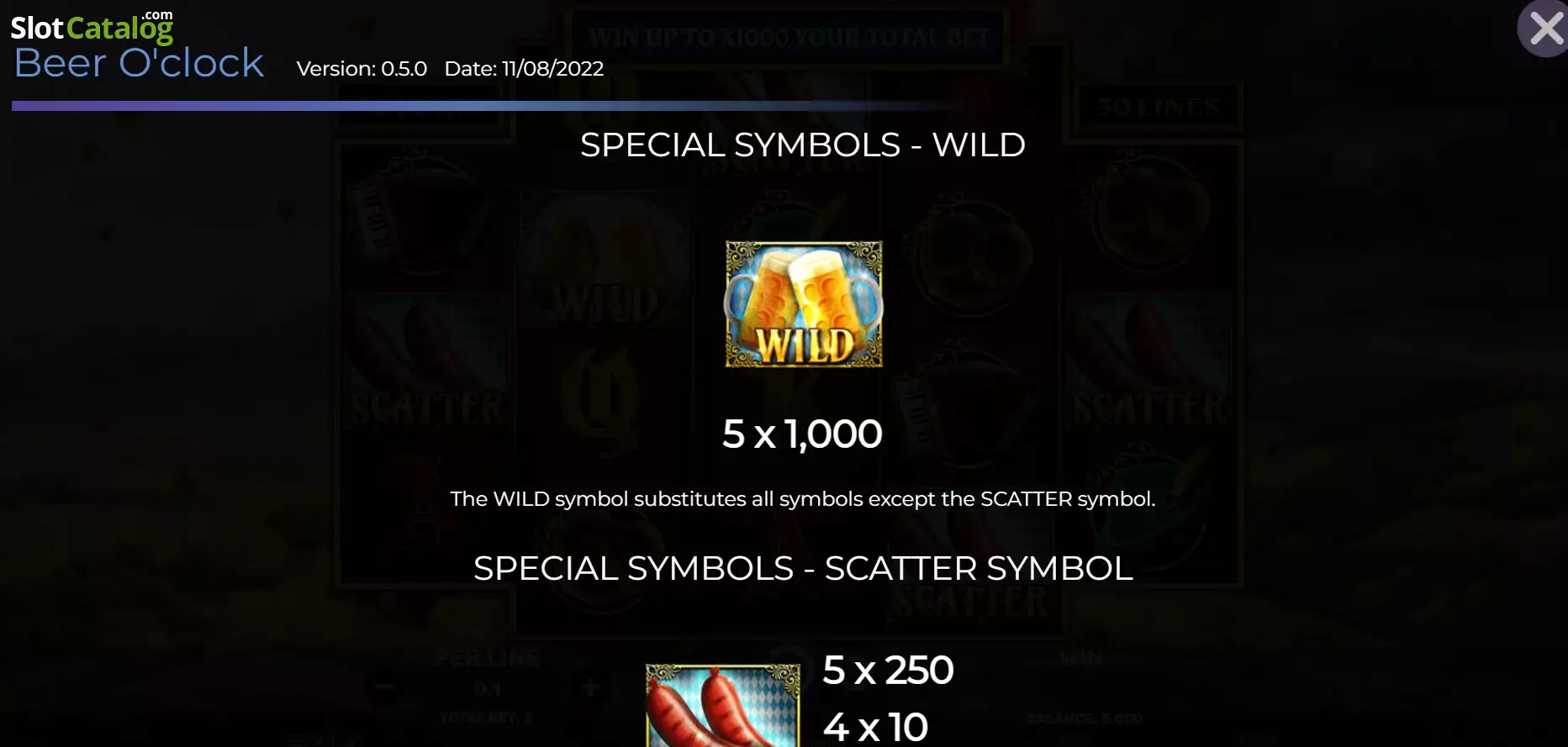Click the Special Symbols - Wild heading
1568x747 pixels.
[x=803, y=145]
